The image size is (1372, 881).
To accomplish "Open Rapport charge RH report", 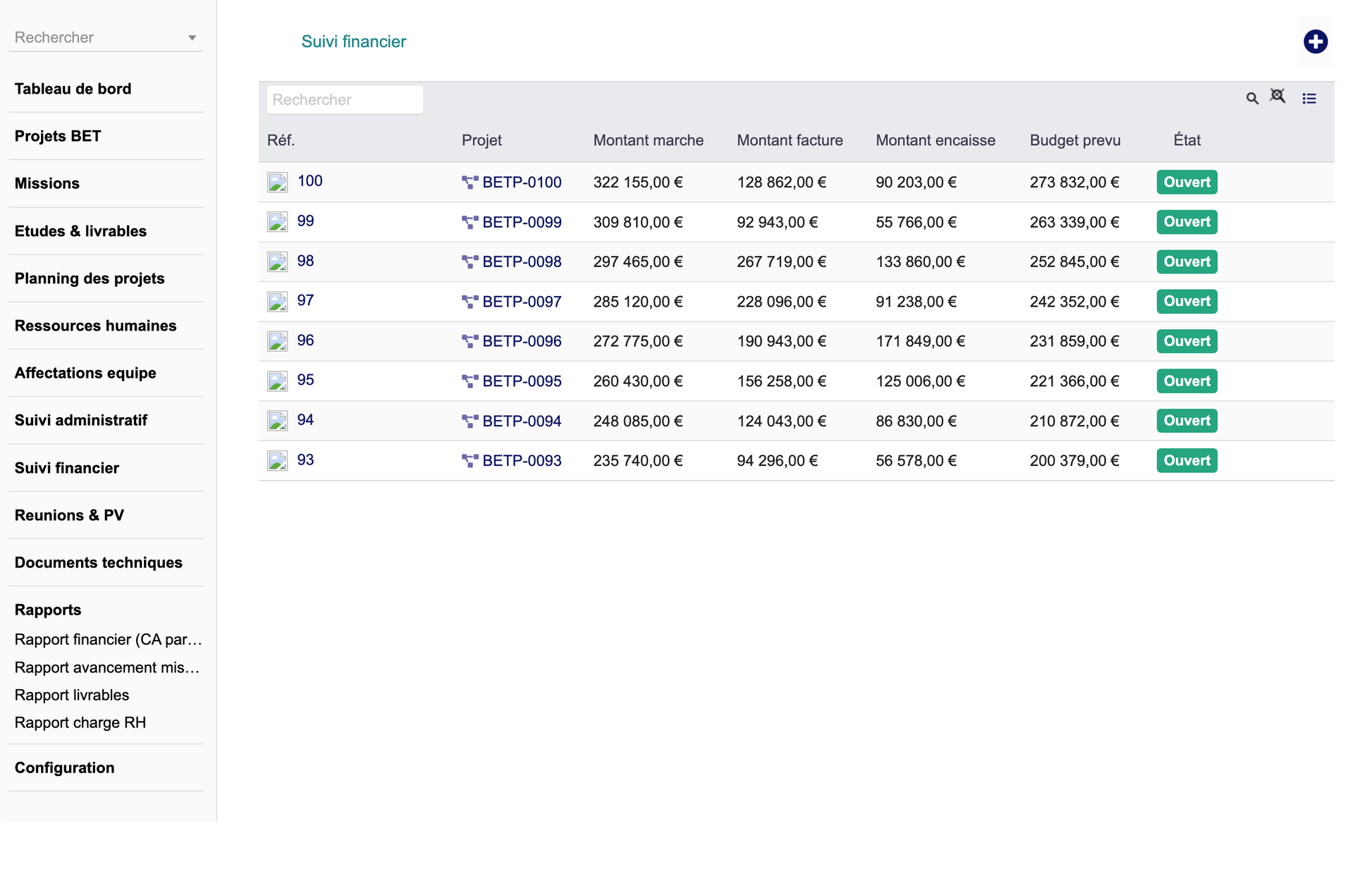I will click(x=80, y=722).
